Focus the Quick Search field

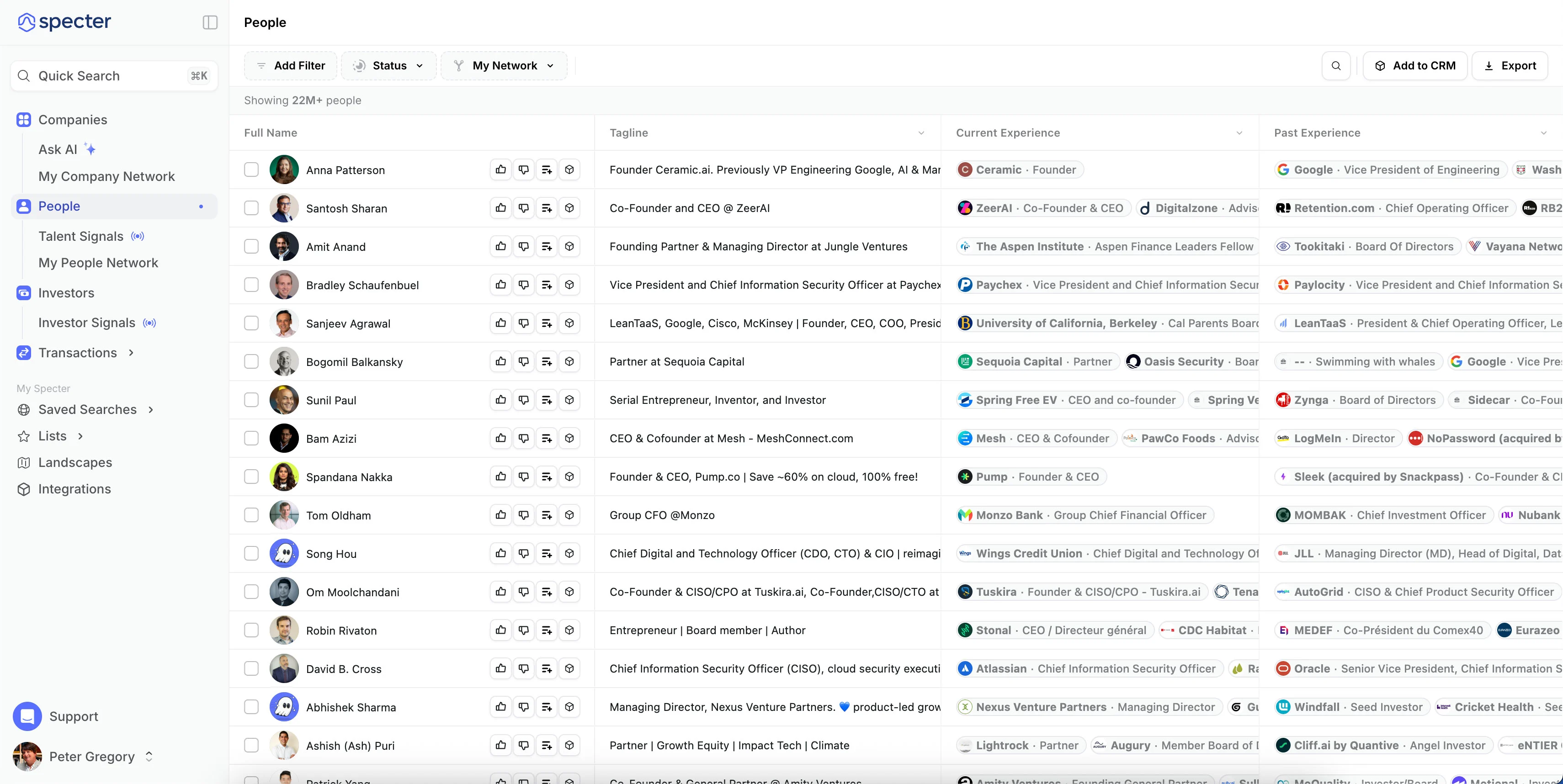pos(114,76)
